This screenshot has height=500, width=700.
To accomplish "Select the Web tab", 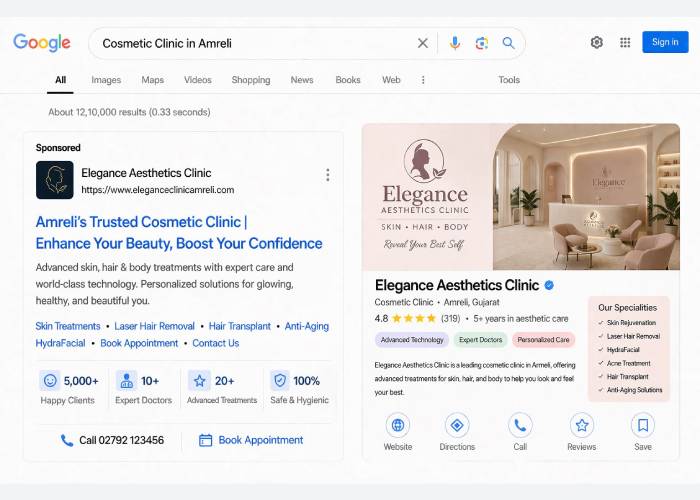I will [391, 80].
